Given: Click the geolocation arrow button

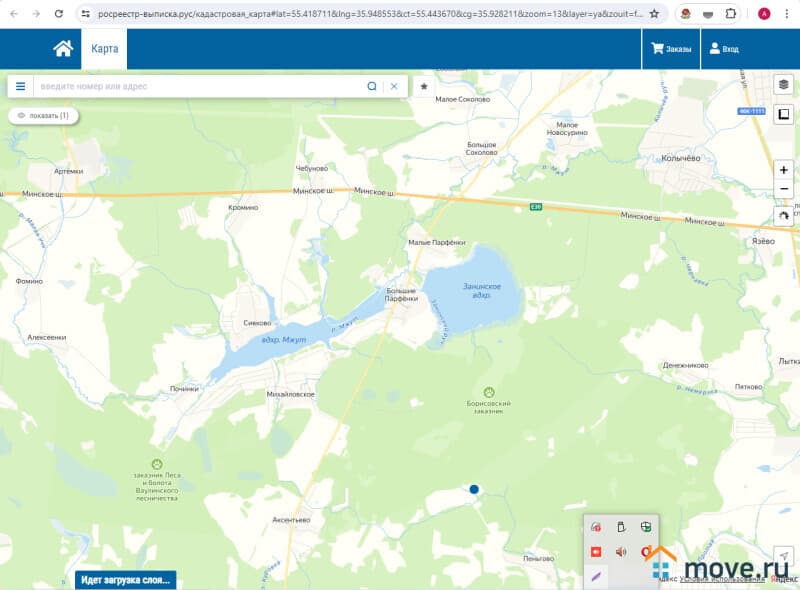Looking at the screenshot, I should 784,556.
